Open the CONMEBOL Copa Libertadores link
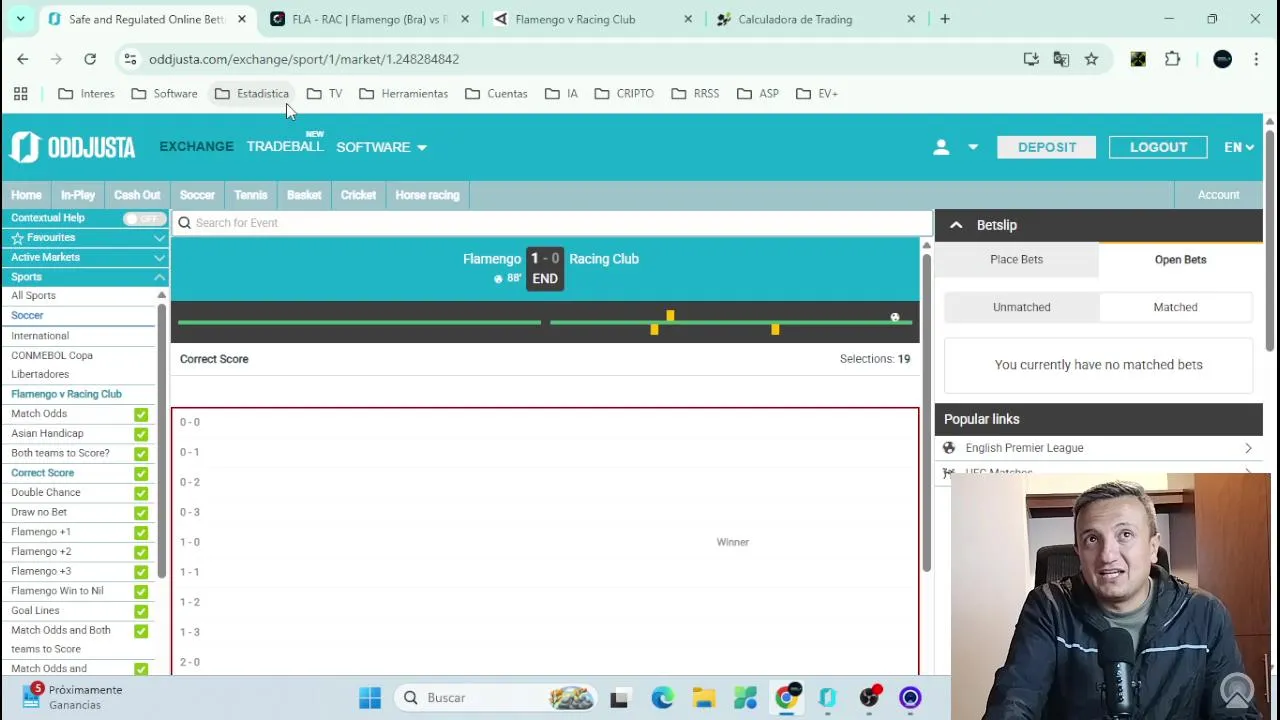Screen dimensions: 1280x720 pyautogui.click(x=52, y=365)
